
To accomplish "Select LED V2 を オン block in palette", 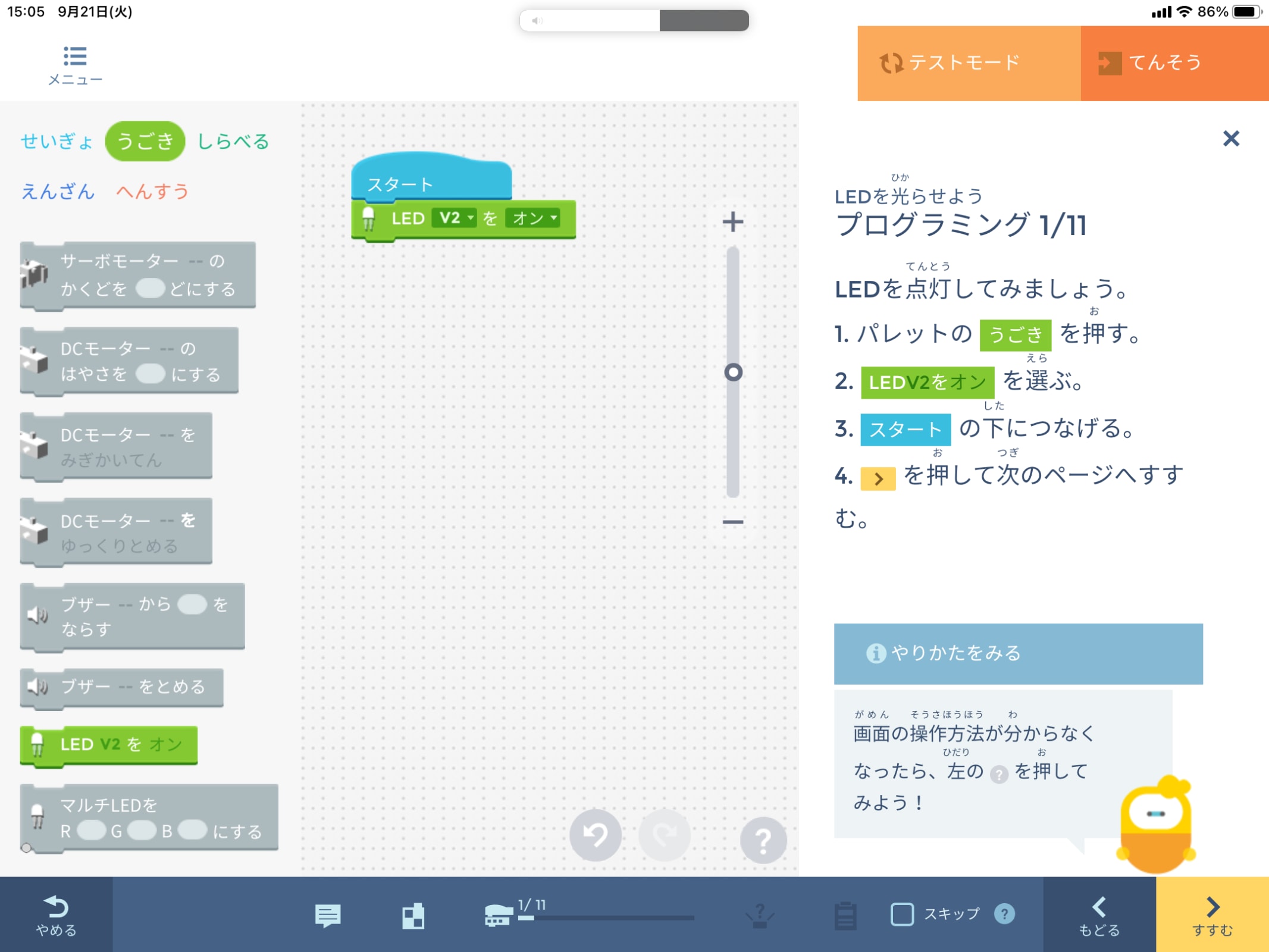I will (x=109, y=745).
